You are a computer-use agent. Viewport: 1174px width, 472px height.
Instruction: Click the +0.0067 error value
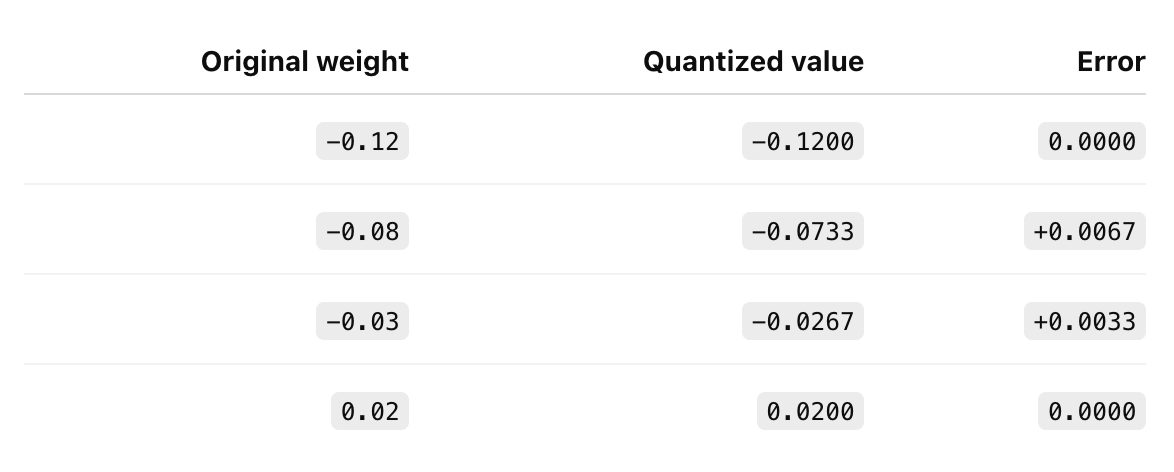[1085, 231]
